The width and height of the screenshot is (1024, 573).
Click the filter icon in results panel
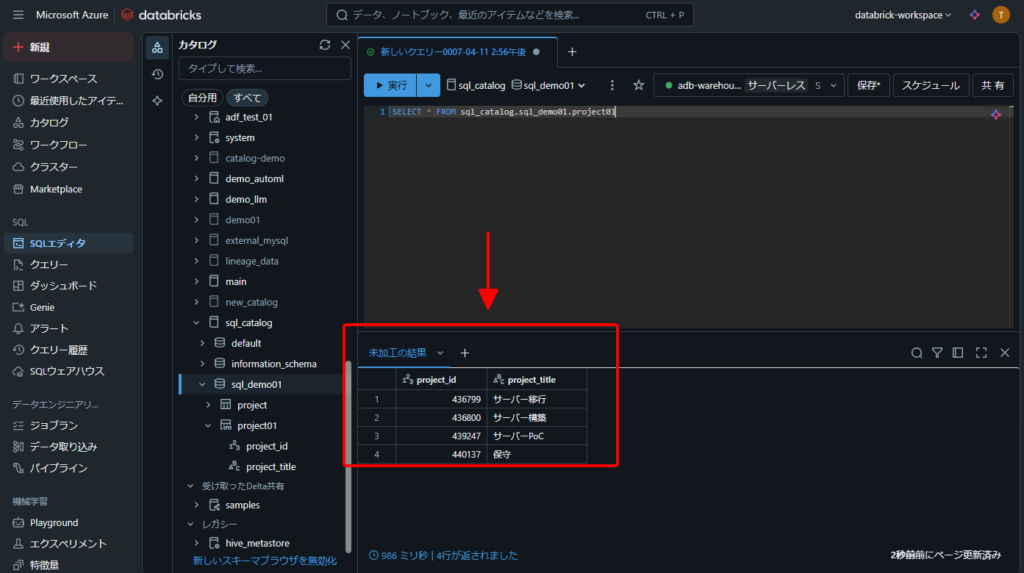pos(937,353)
